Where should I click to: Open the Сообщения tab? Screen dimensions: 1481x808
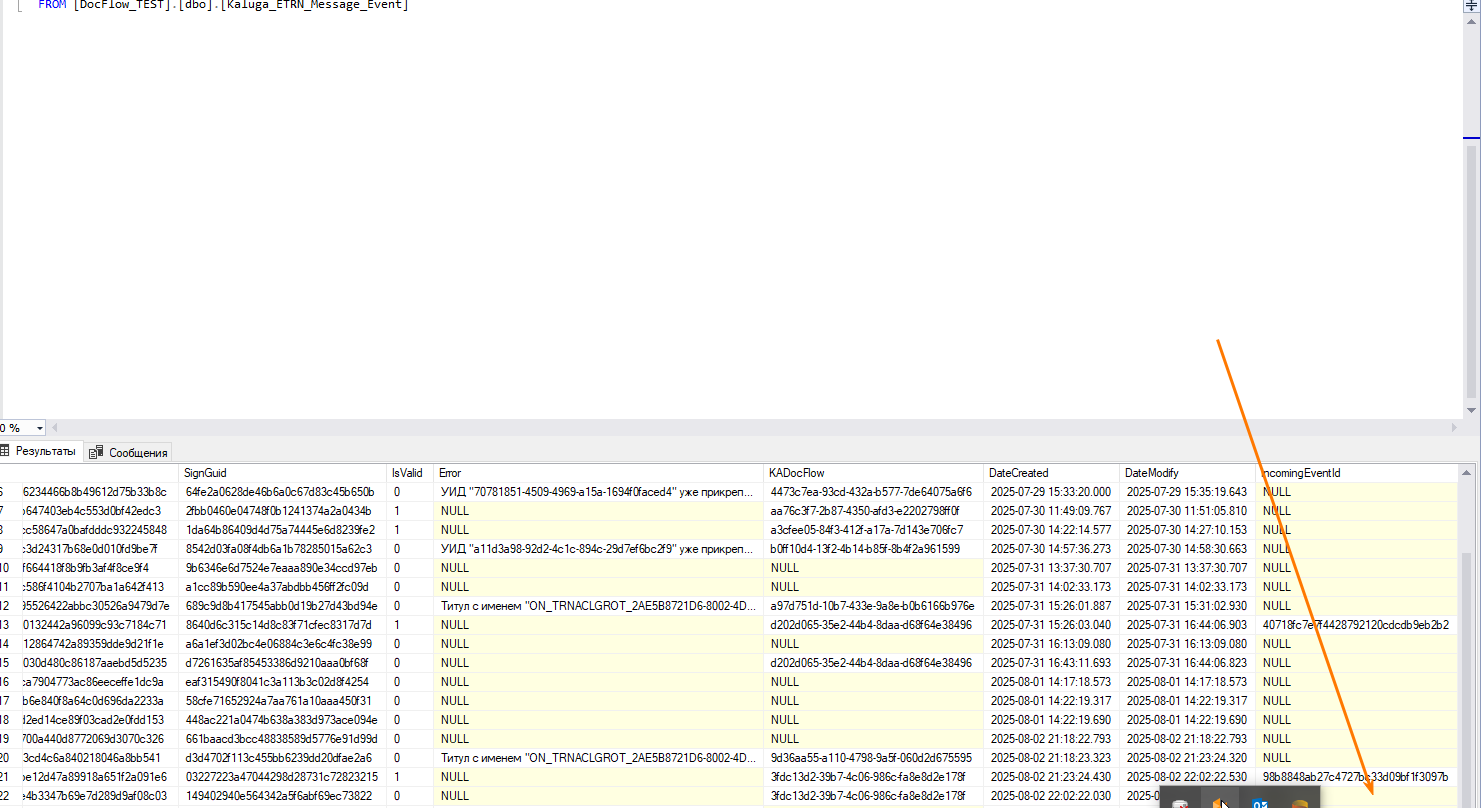pyautogui.click(x=129, y=452)
